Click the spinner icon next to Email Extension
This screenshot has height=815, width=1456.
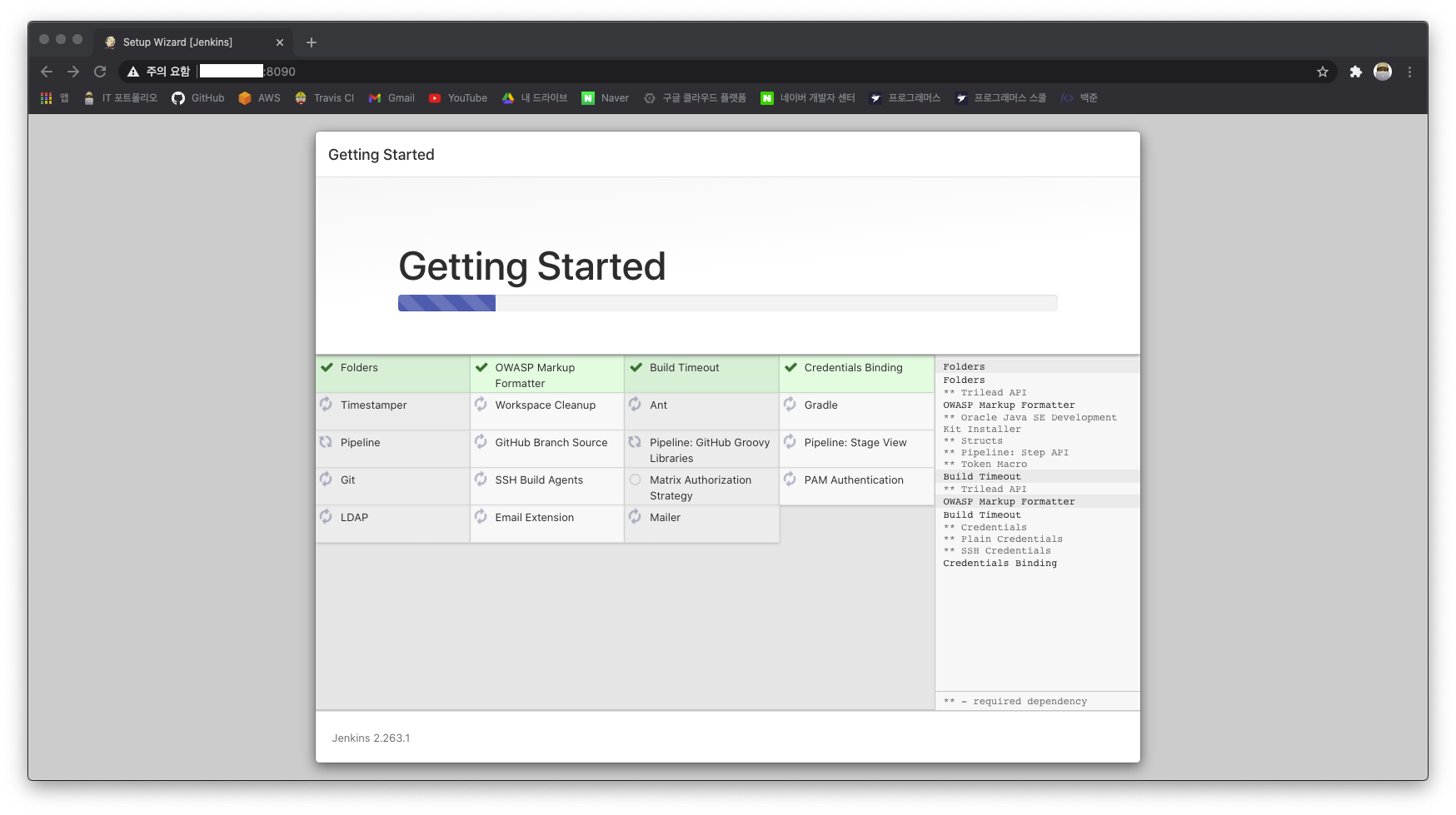click(481, 517)
